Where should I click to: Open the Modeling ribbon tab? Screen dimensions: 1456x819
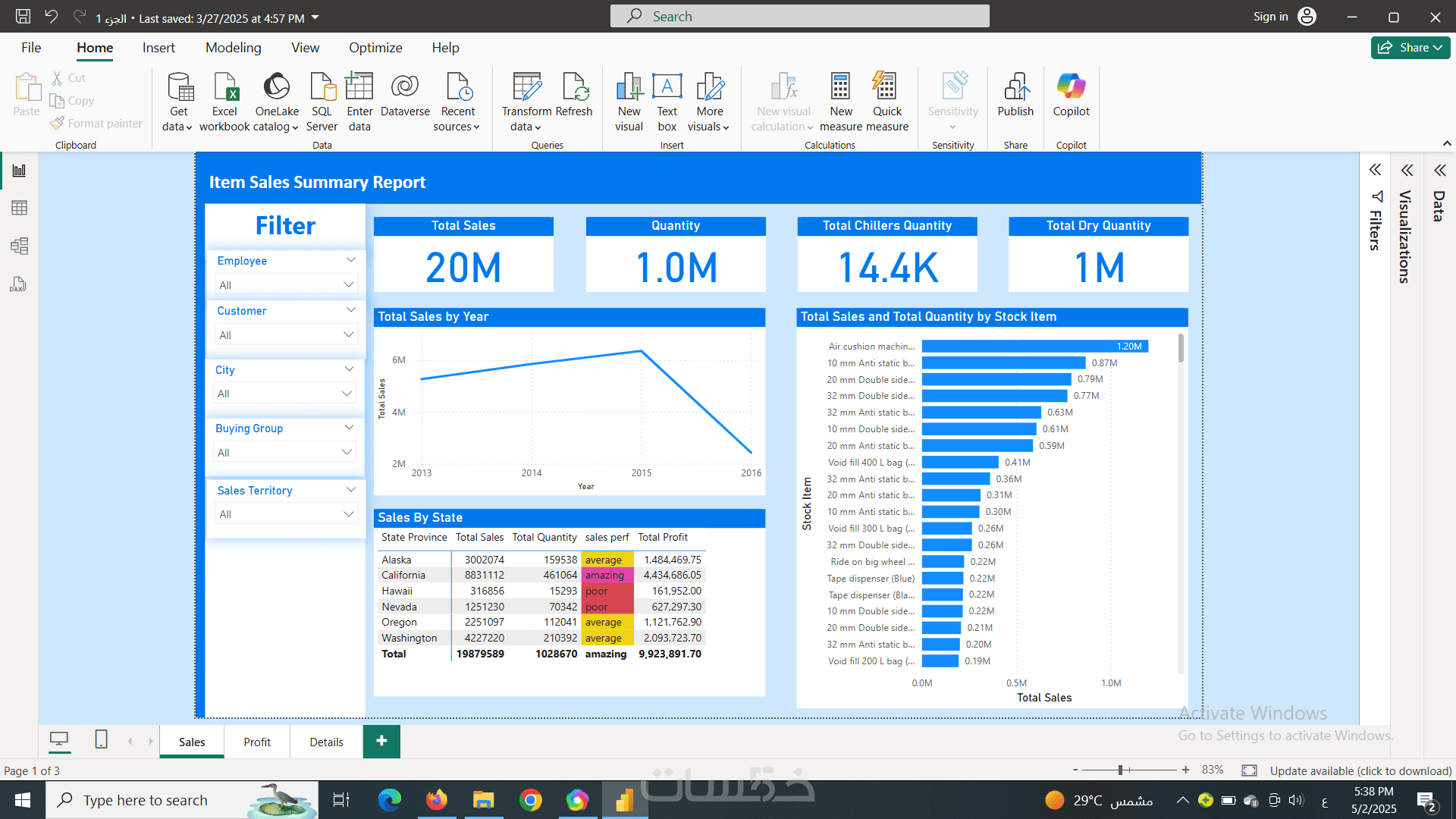click(233, 48)
